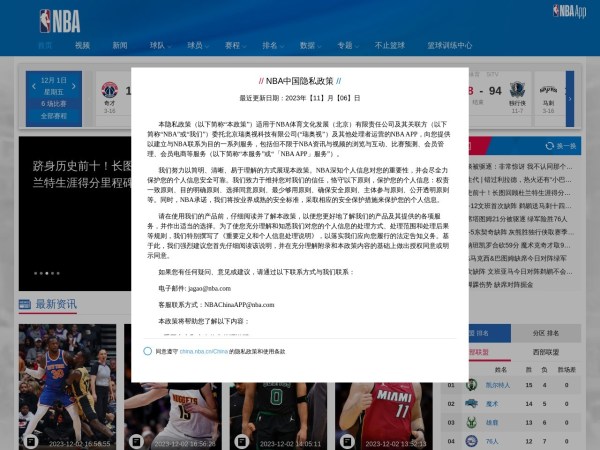
Task: Check the agree to privacy policy radio button
Action: click(x=148, y=351)
